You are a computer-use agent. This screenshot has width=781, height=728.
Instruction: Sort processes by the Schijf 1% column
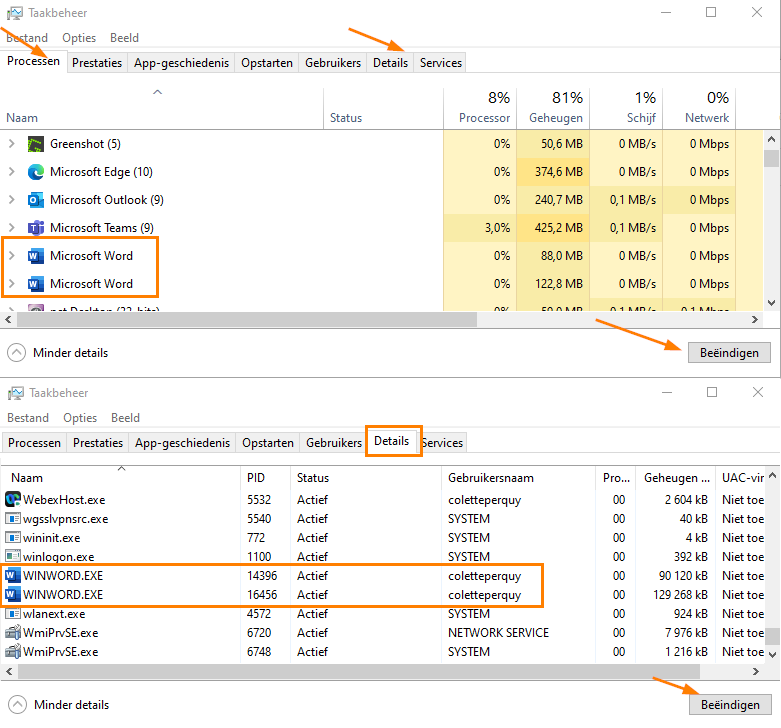tap(627, 108)
